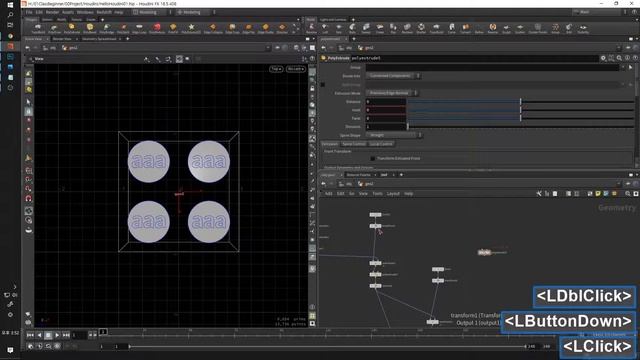Select the Convert shelf tool

point(465,28)
